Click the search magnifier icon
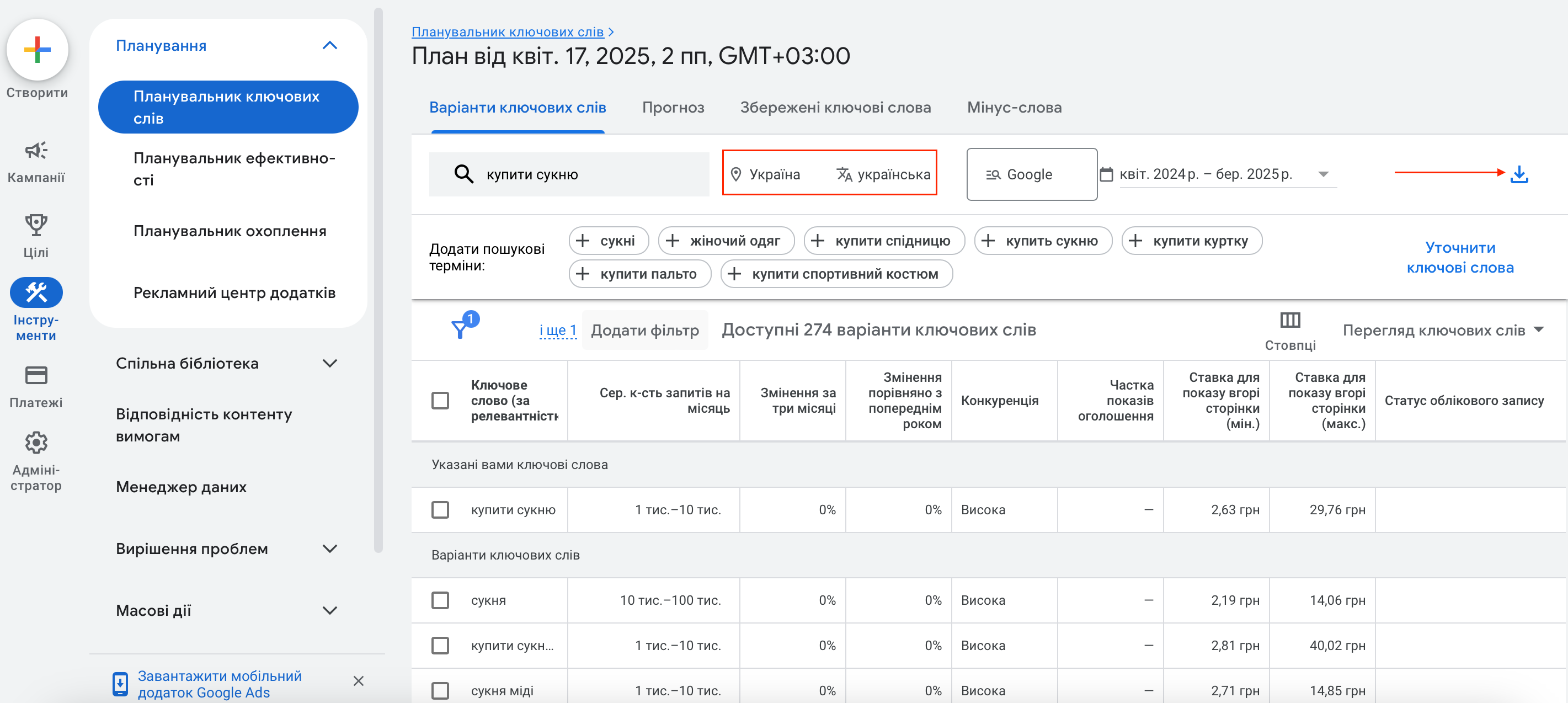 pyautogui.click(x=464, y=174)
